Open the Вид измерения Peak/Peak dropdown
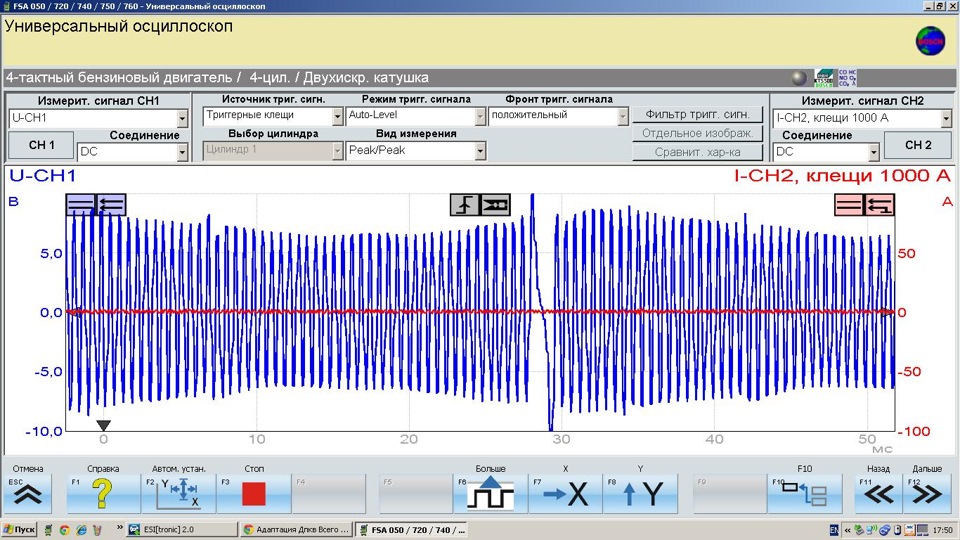 [x=480, y=152]
